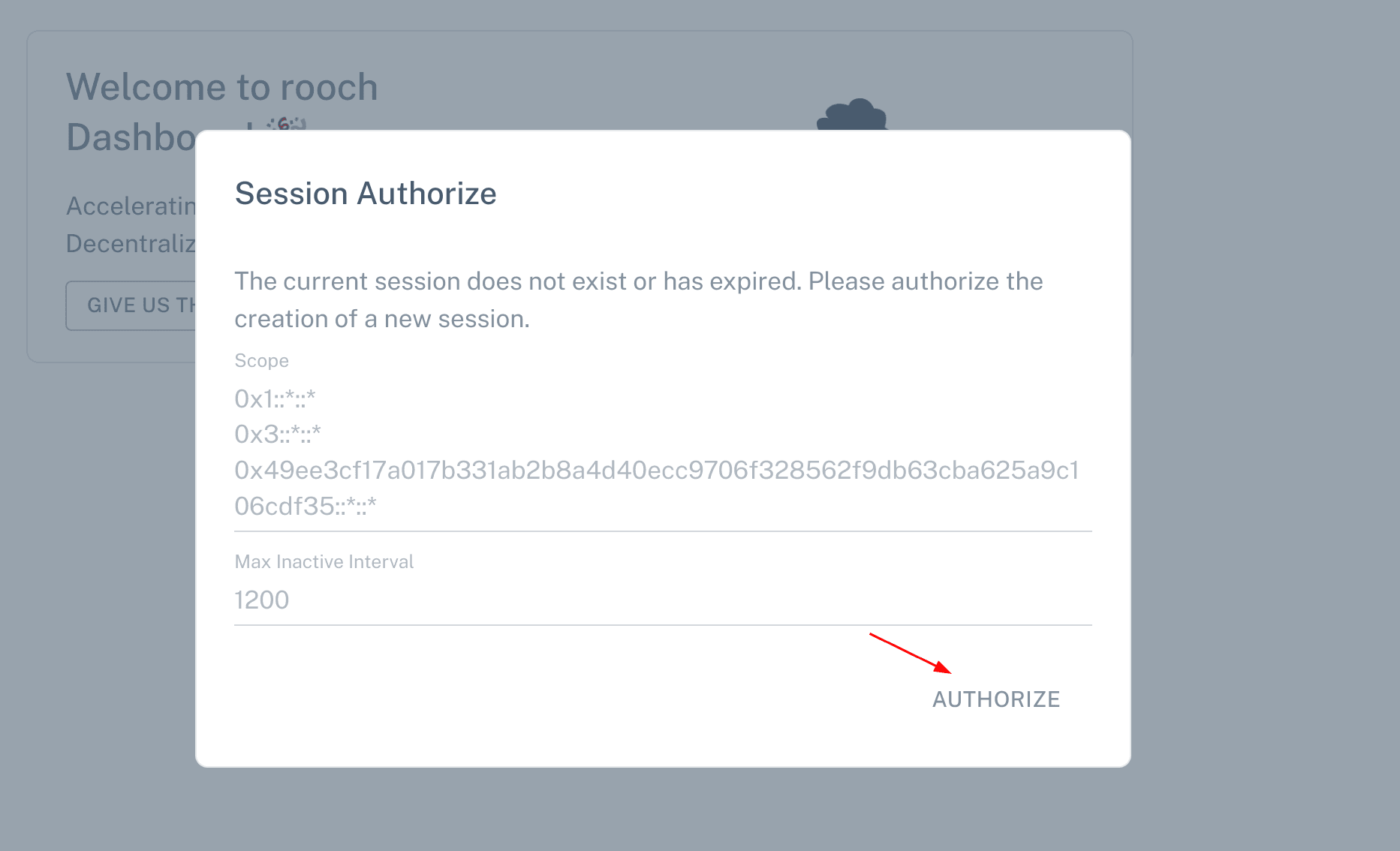Click the dark cloud illustration icon
Viewport: 1400px width, 851px height.
pos(852,115)
